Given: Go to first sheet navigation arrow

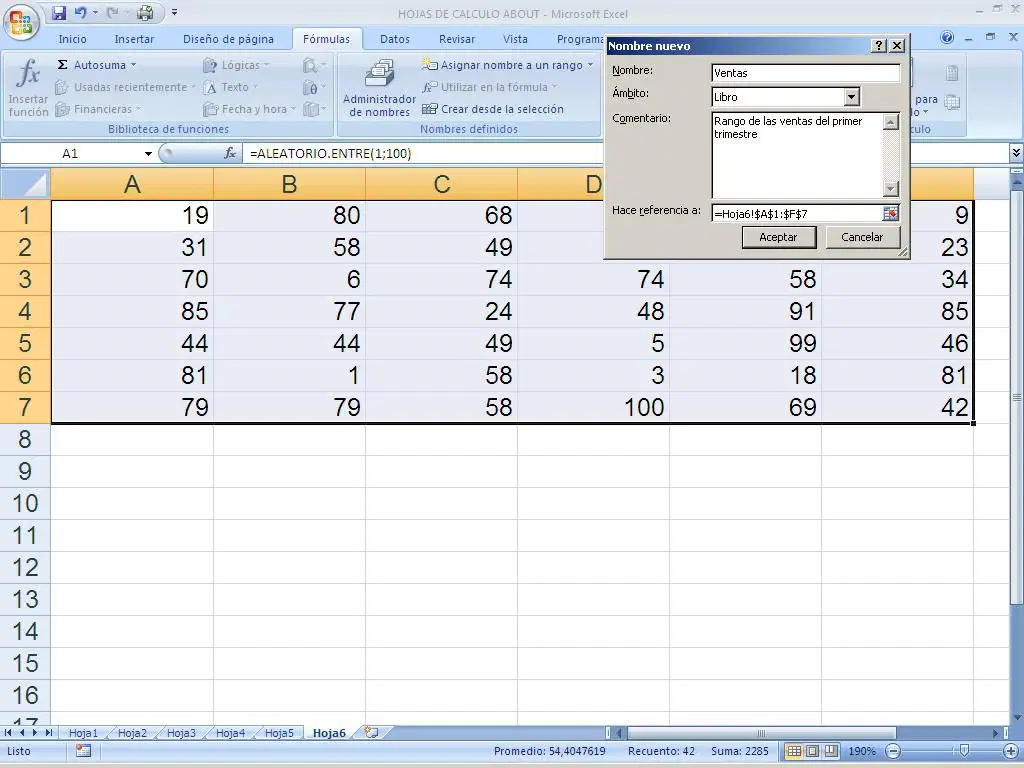Looking at the screenshot, I should [8, 733].
